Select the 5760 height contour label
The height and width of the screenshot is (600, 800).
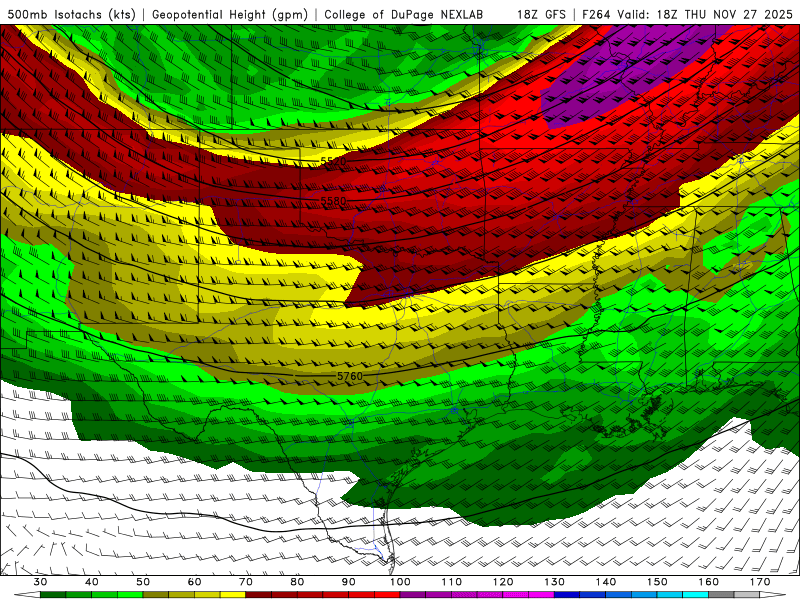[x=350, y=376]
